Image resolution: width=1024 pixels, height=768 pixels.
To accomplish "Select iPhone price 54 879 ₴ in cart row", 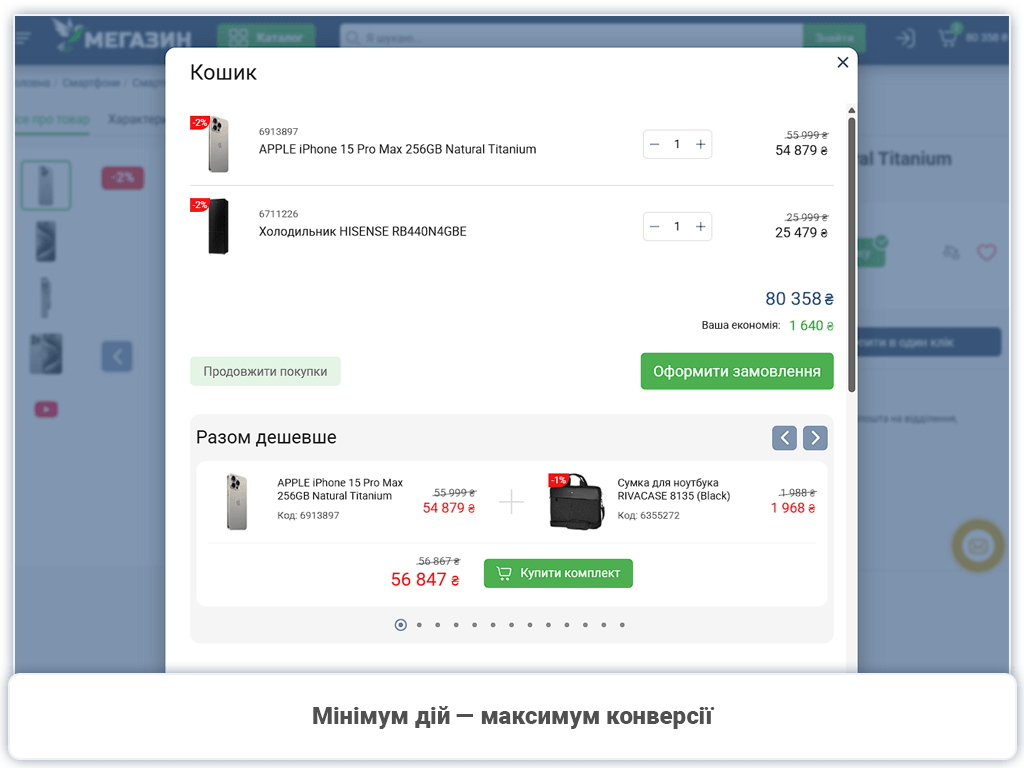I will point(801,151).
